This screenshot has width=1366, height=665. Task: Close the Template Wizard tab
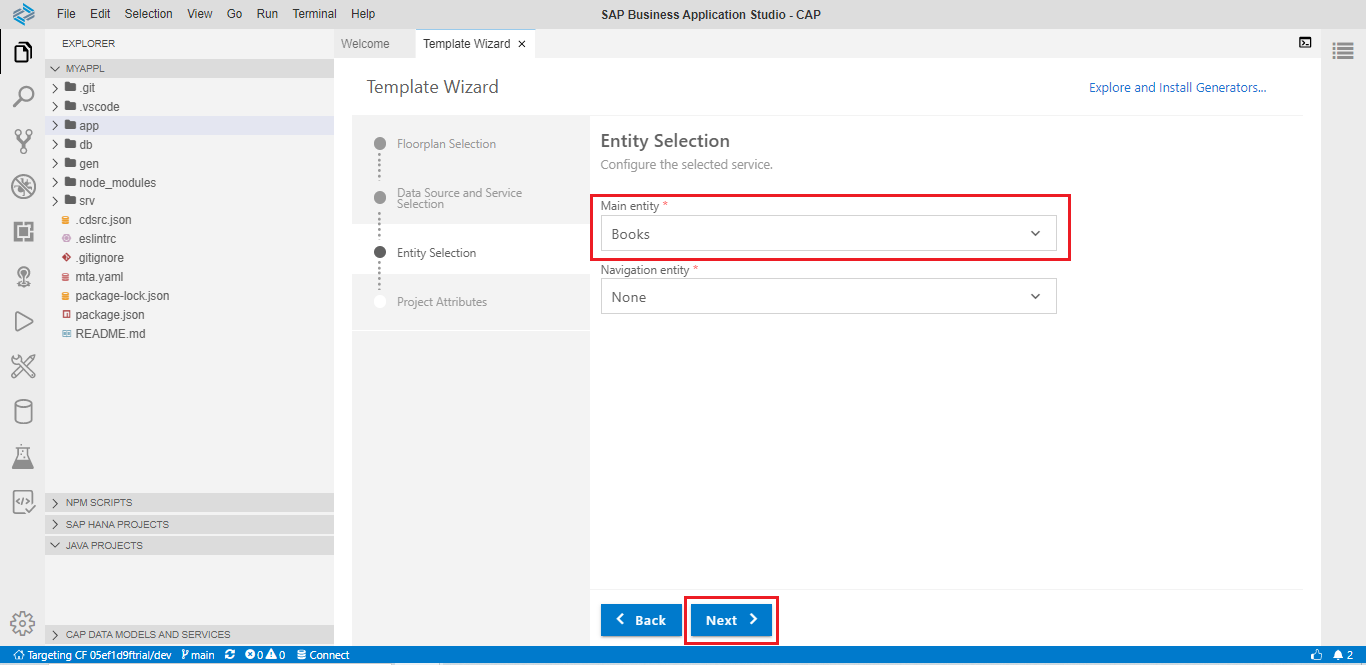[522, 44]
